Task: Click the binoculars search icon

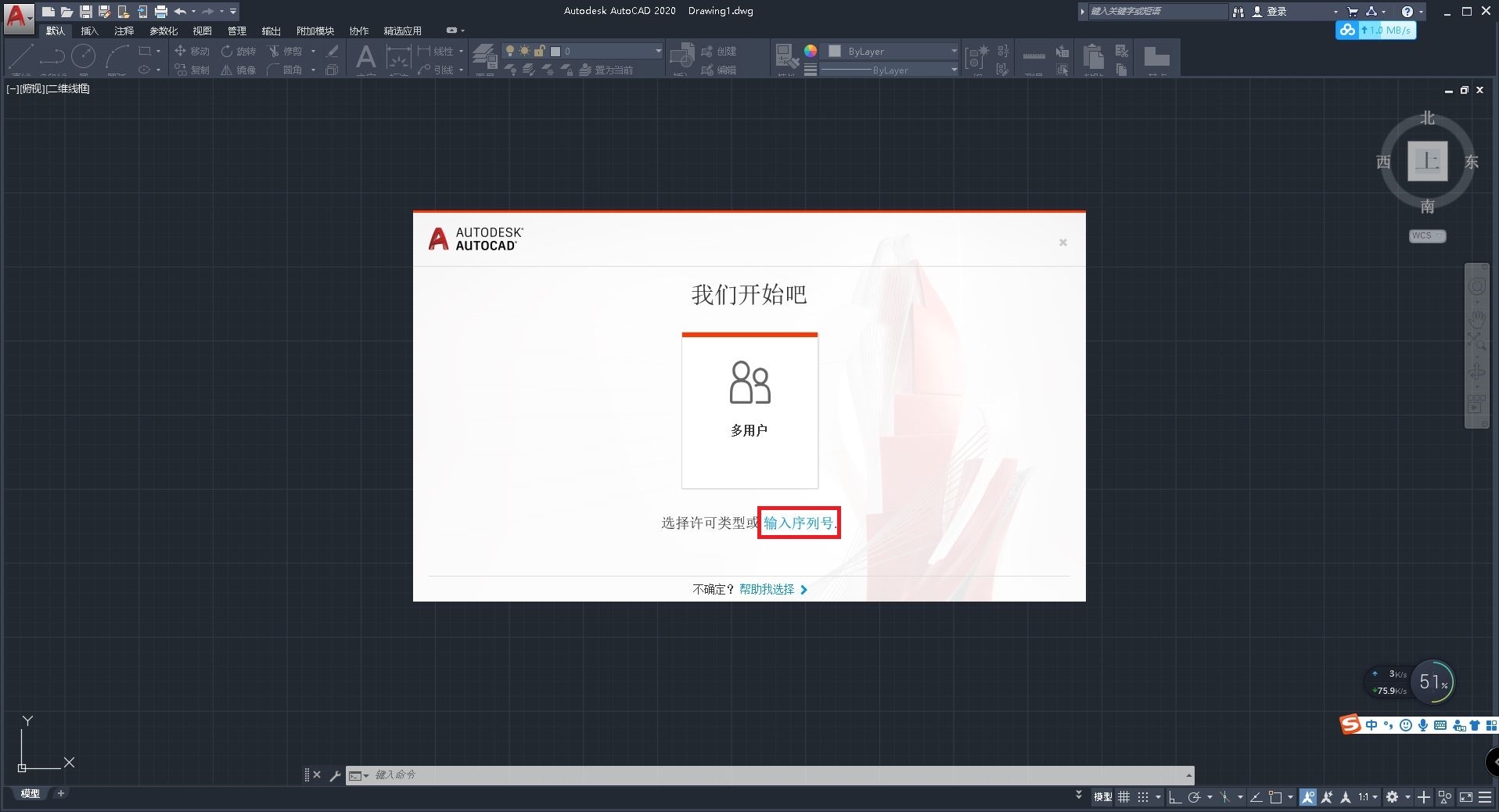Action: coord(1238,12)
